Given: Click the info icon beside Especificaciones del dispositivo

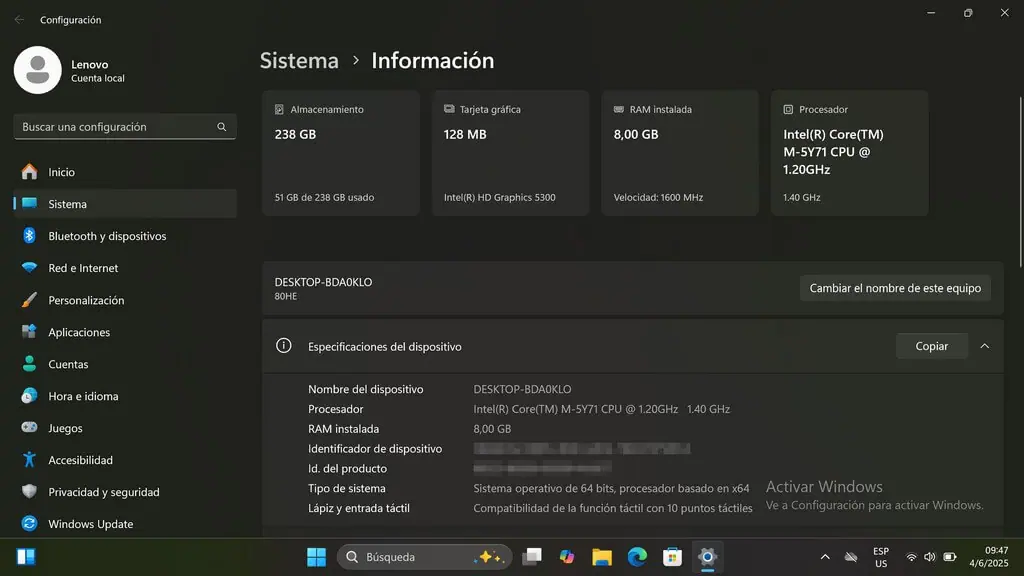Looking at the screenshot, I should point(283,345).
